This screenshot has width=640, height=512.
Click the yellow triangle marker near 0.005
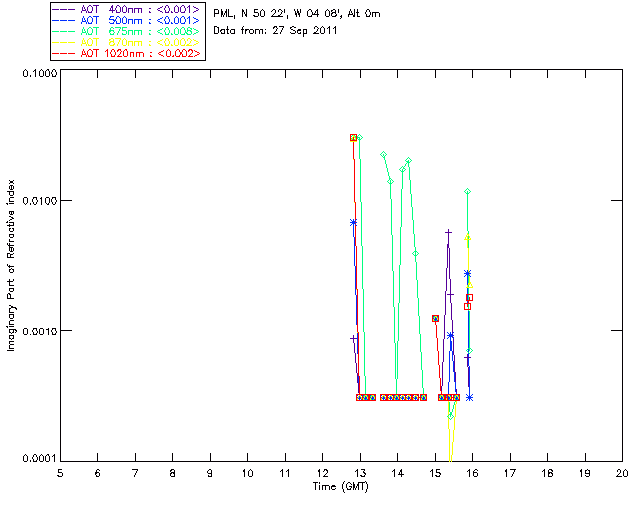coord(467,237)
